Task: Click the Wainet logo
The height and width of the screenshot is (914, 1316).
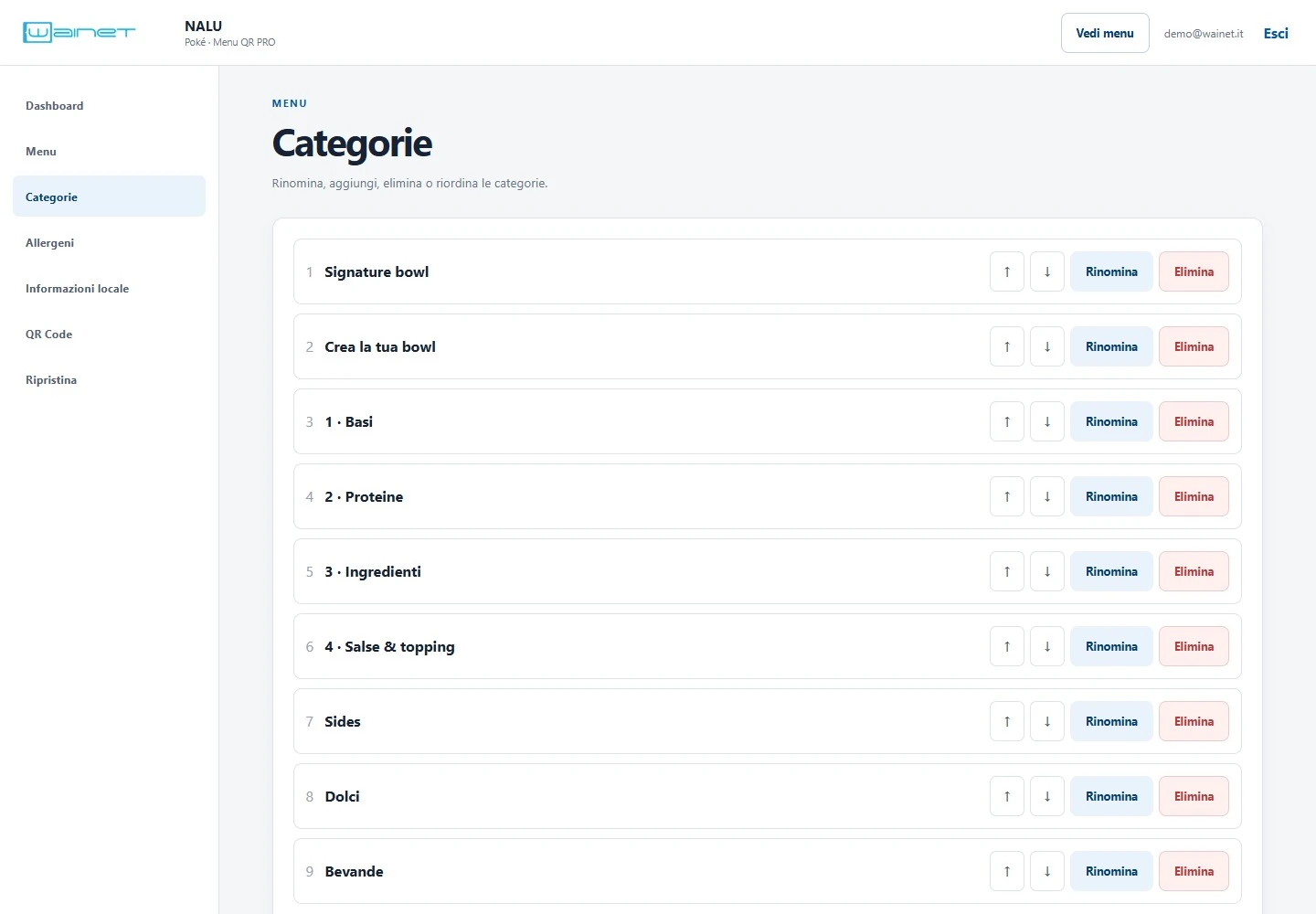Action: (79, 33)
